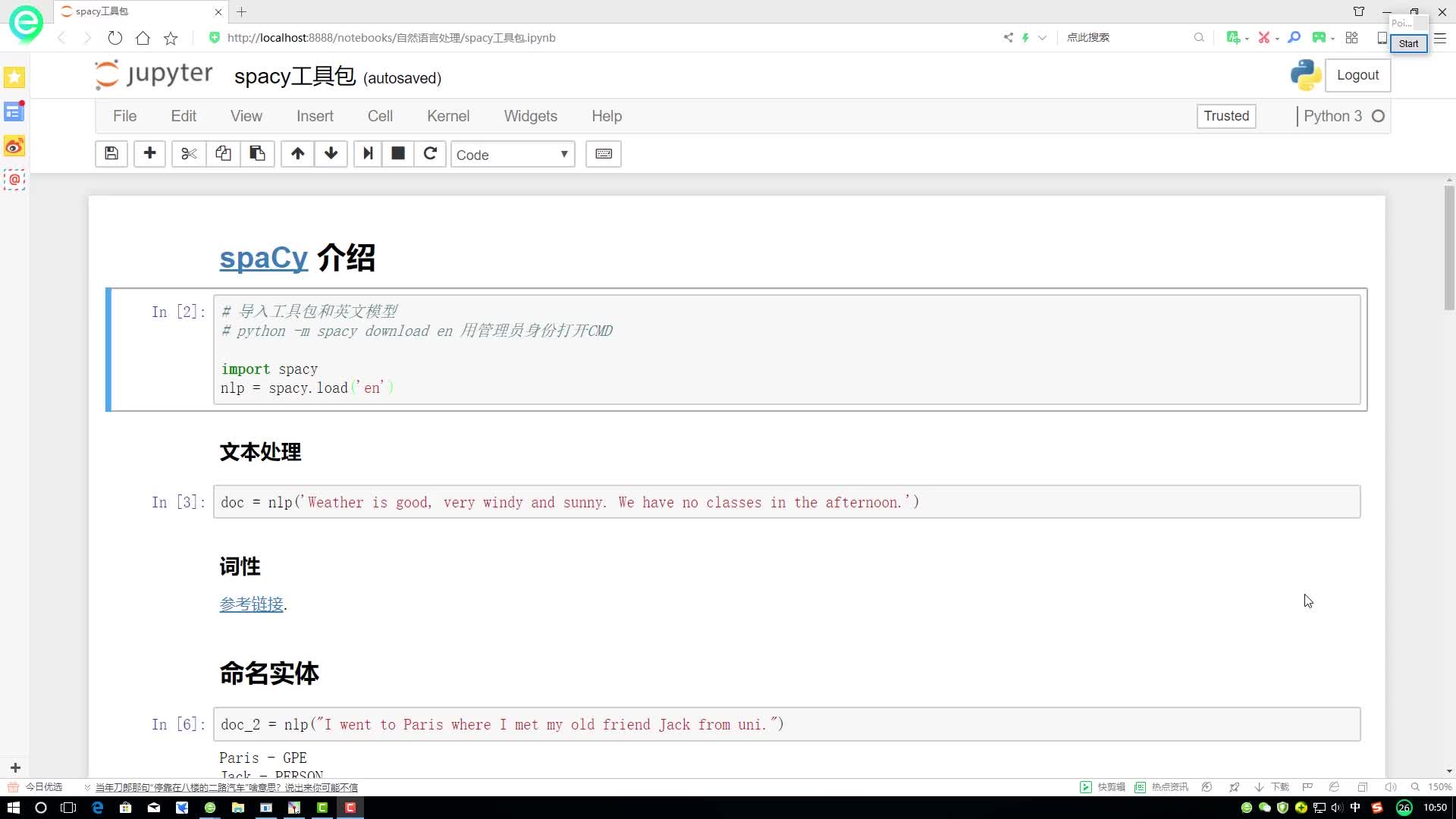Expand the screenshot tool dropdown arrow
The height and width of the screenshot is (819, 1456).
1277,38
